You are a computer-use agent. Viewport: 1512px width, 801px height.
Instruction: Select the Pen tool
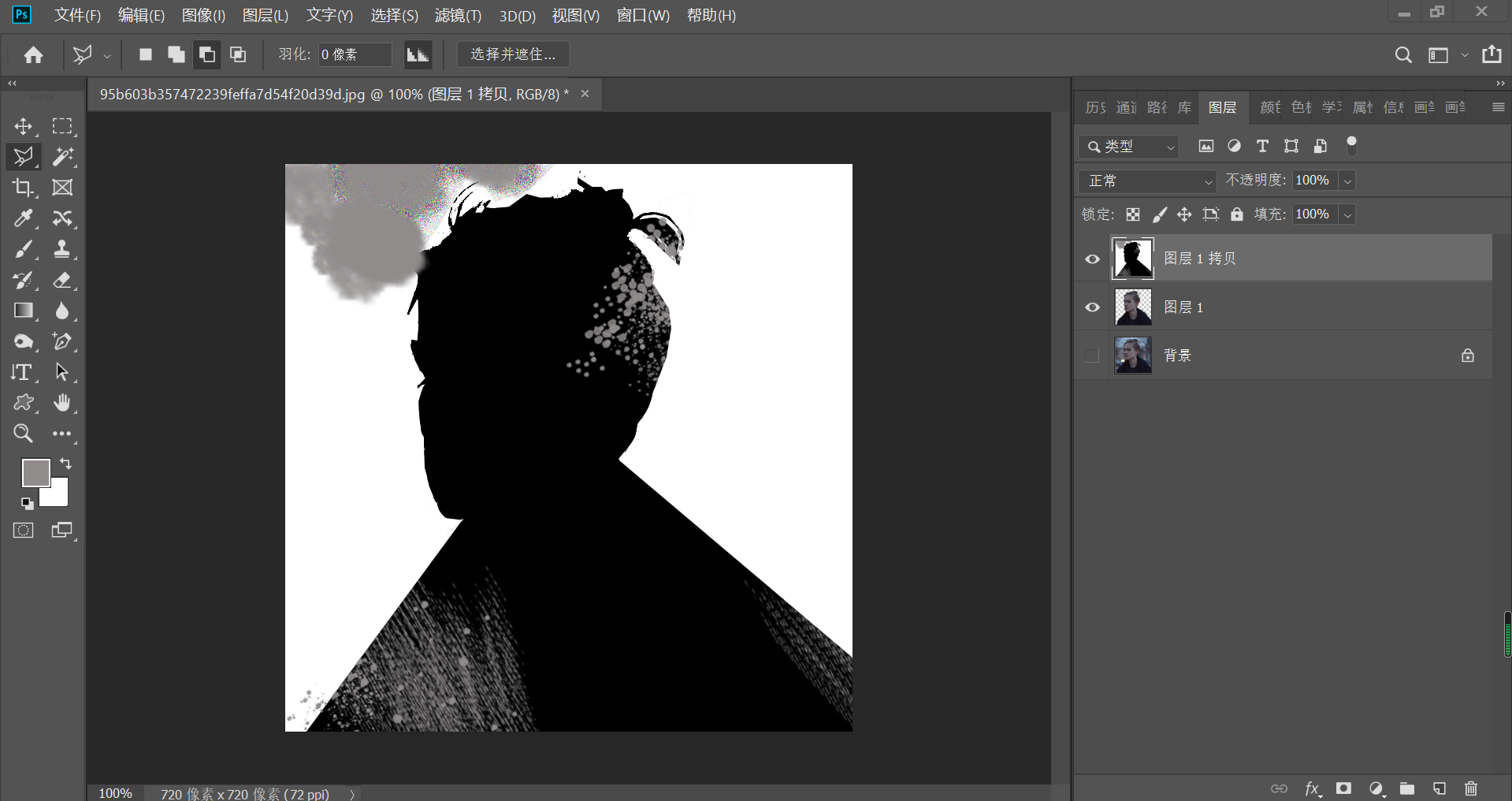[62, 341]
